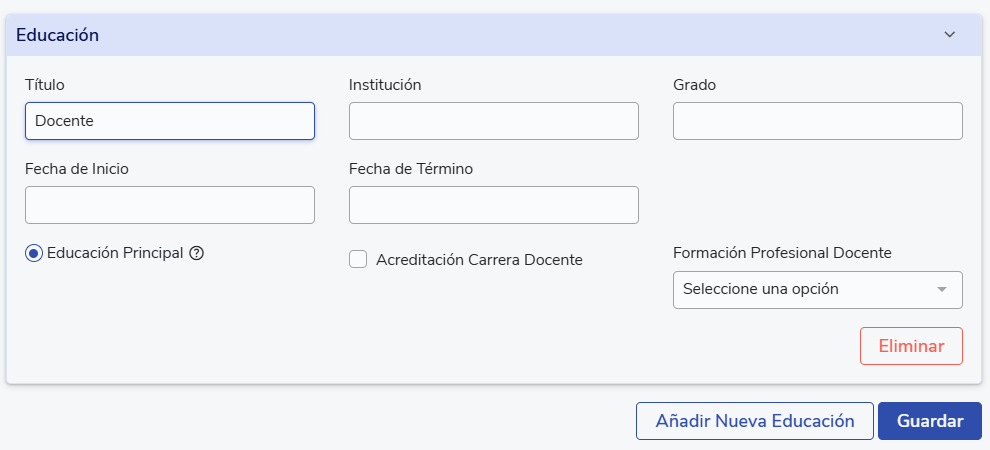Viewport: 990px width, 450px height.
Task: Click the Acreditación Carrera Docente label text
Action: click(479, 260)
